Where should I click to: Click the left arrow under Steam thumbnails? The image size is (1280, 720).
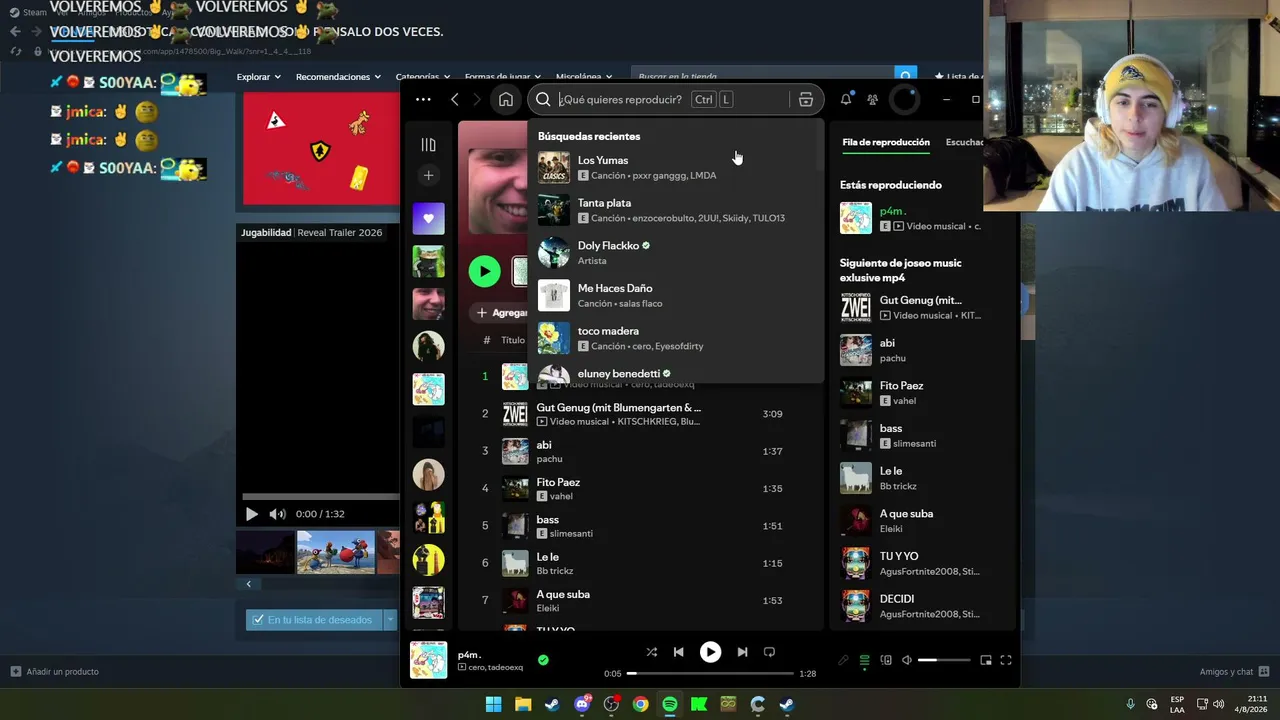[248, 584]
